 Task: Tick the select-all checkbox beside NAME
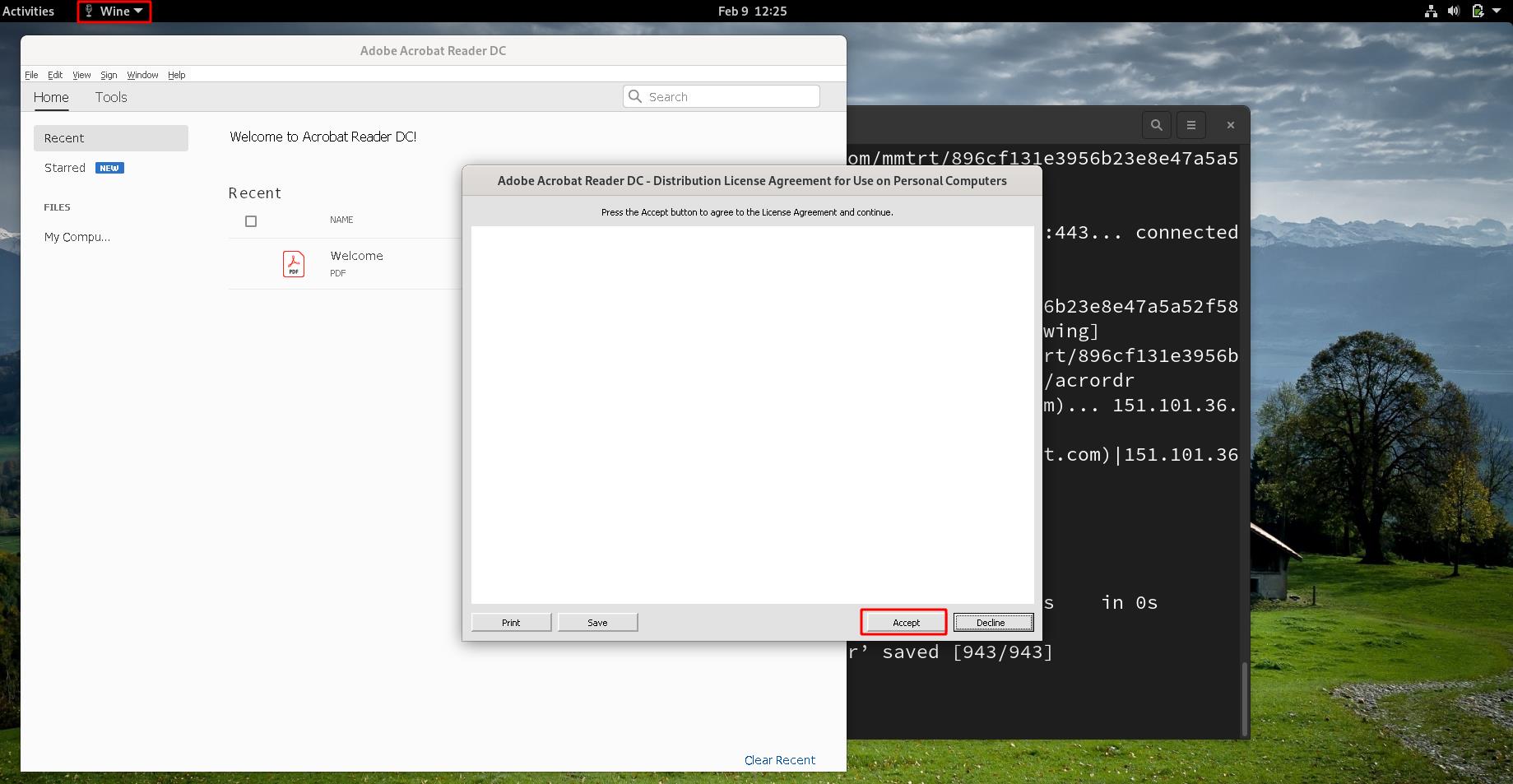point(251,221)
